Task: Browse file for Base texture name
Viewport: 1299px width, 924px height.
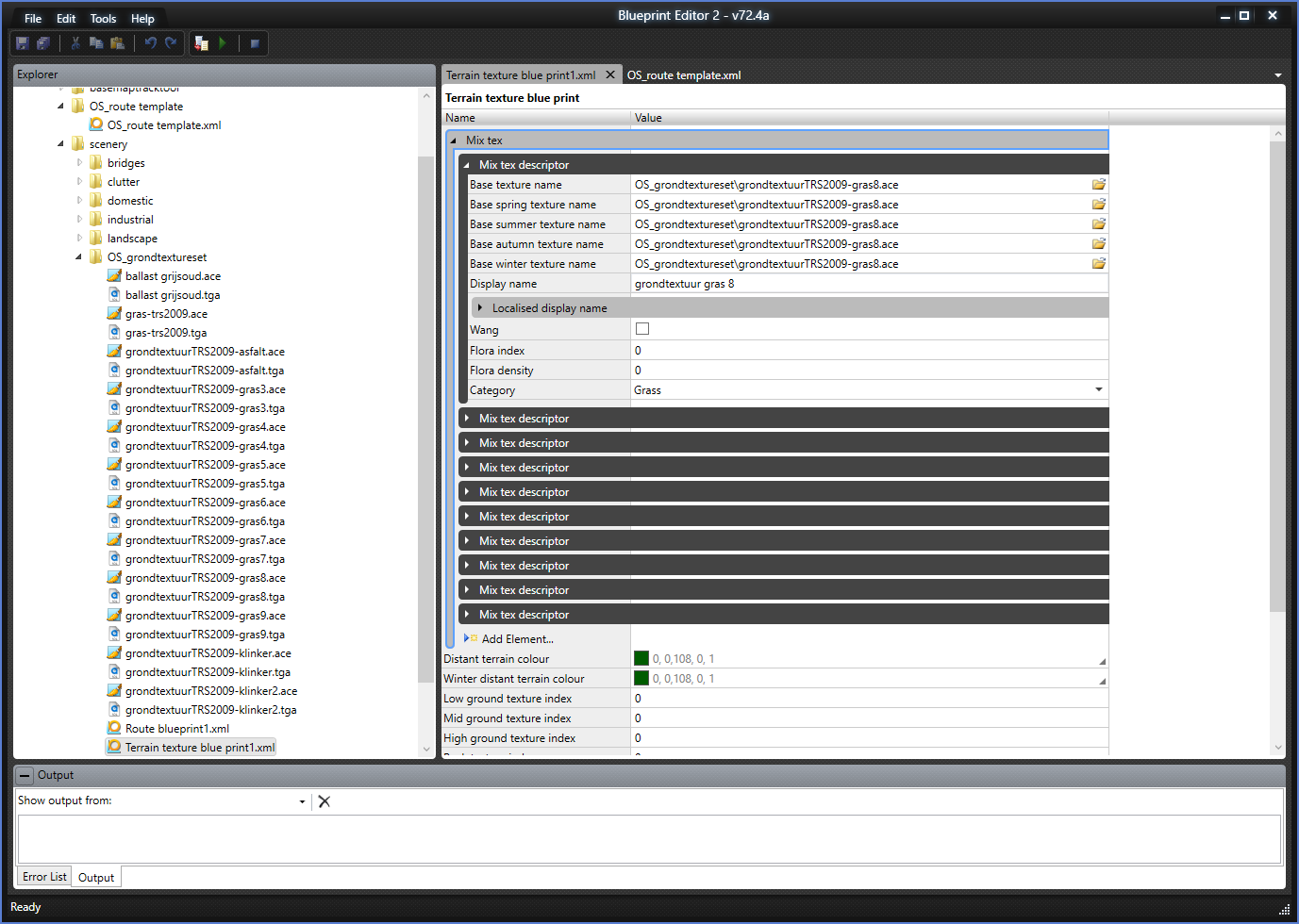Action: (1099, 185)
